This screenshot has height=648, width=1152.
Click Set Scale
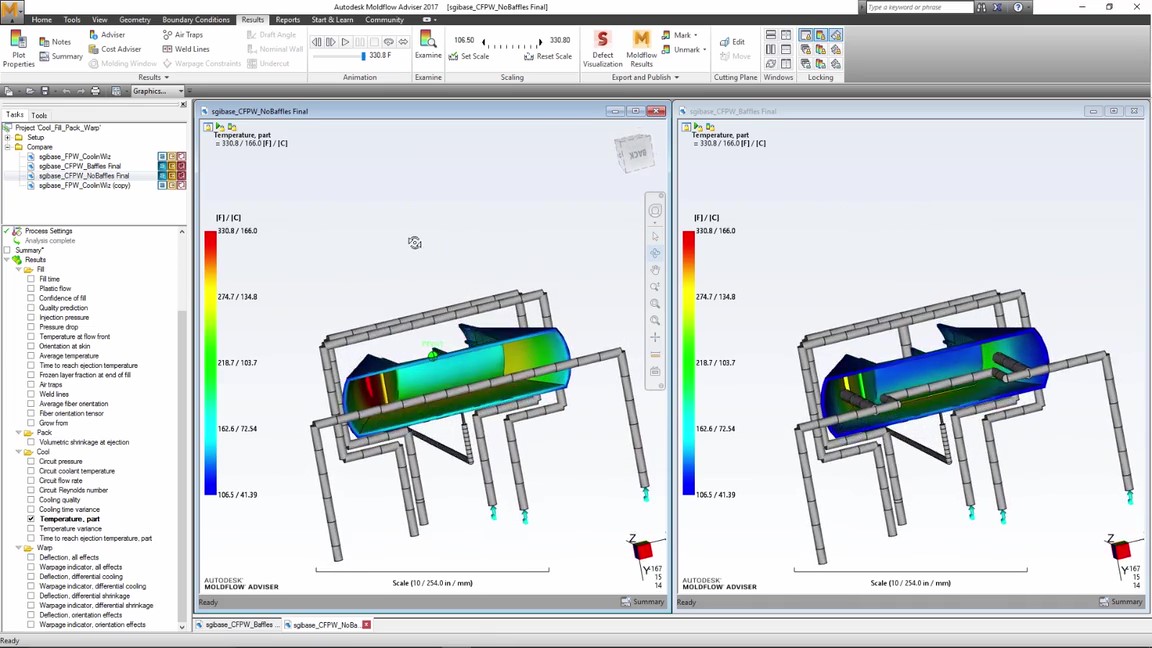click(469, 57)
